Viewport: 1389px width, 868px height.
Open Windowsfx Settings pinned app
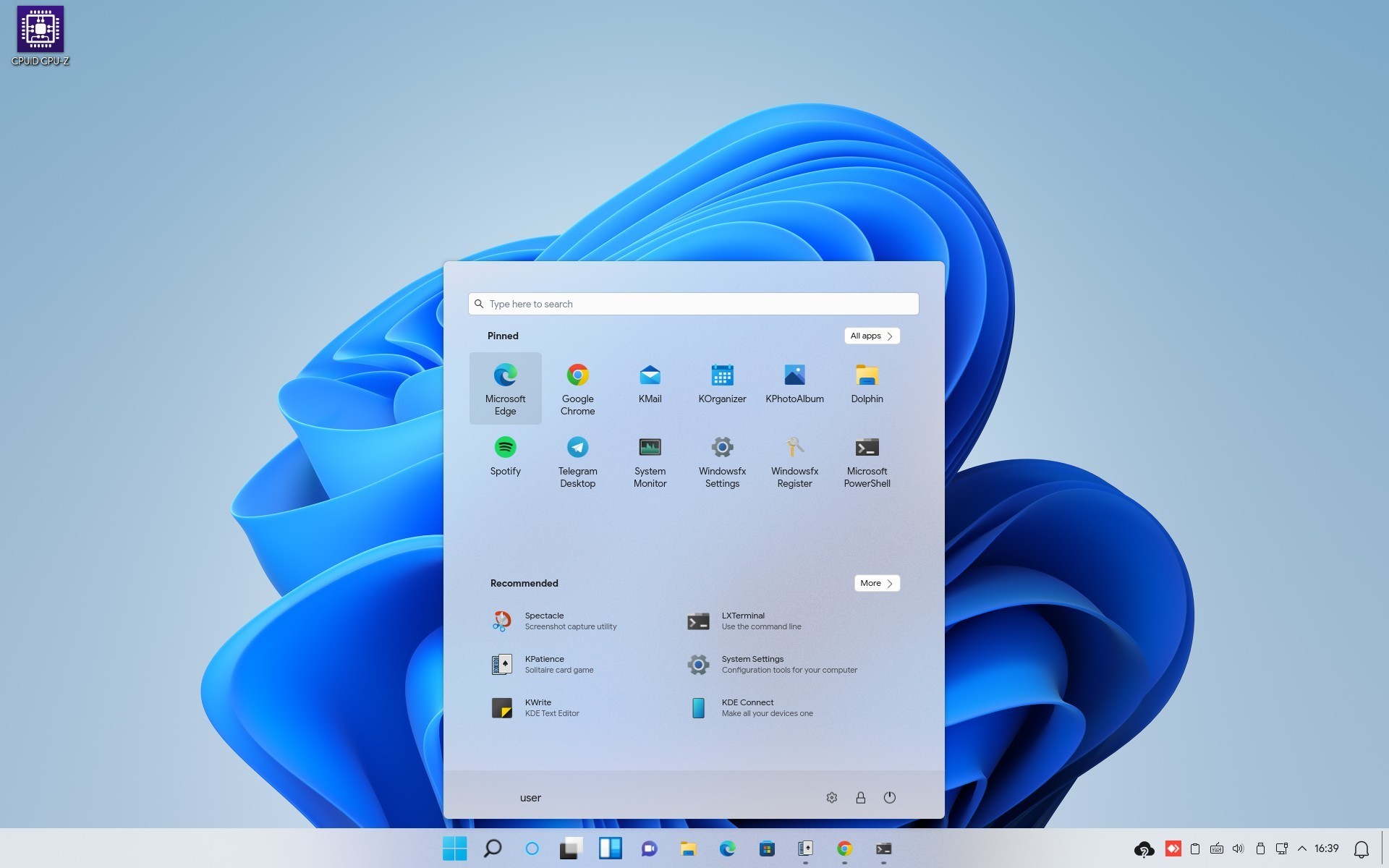[722, 461]
